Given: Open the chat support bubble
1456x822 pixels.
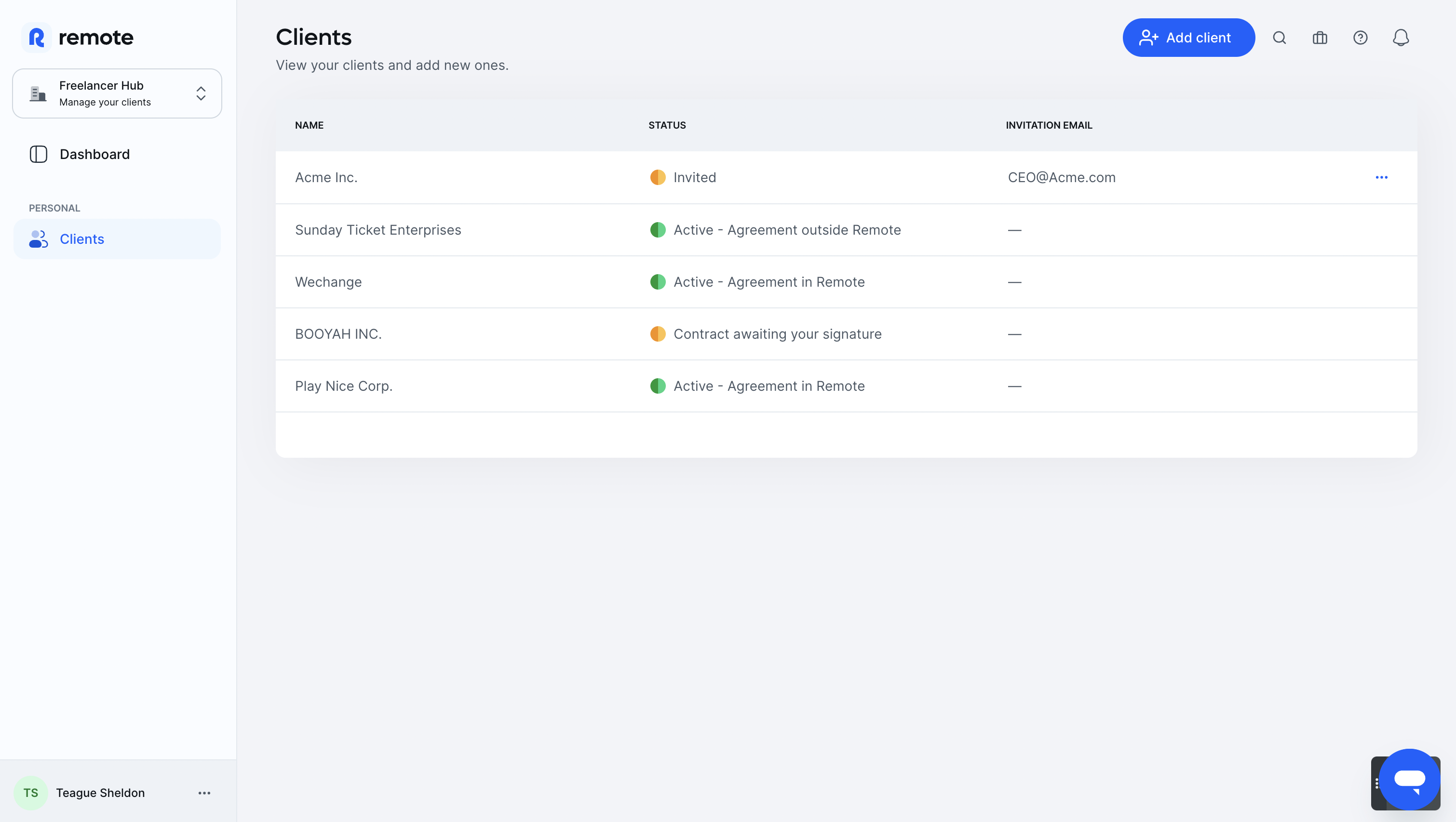Looking at the screenshot, I should pyautogui.click(x=1410, y=780).
